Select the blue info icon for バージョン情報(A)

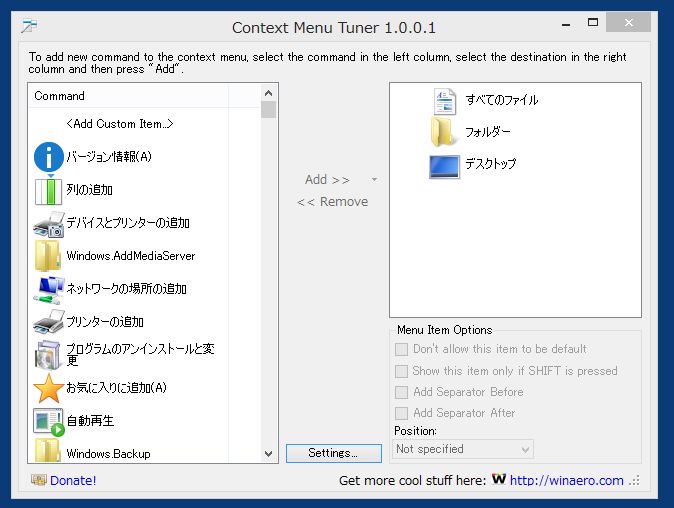coord(49,157)
